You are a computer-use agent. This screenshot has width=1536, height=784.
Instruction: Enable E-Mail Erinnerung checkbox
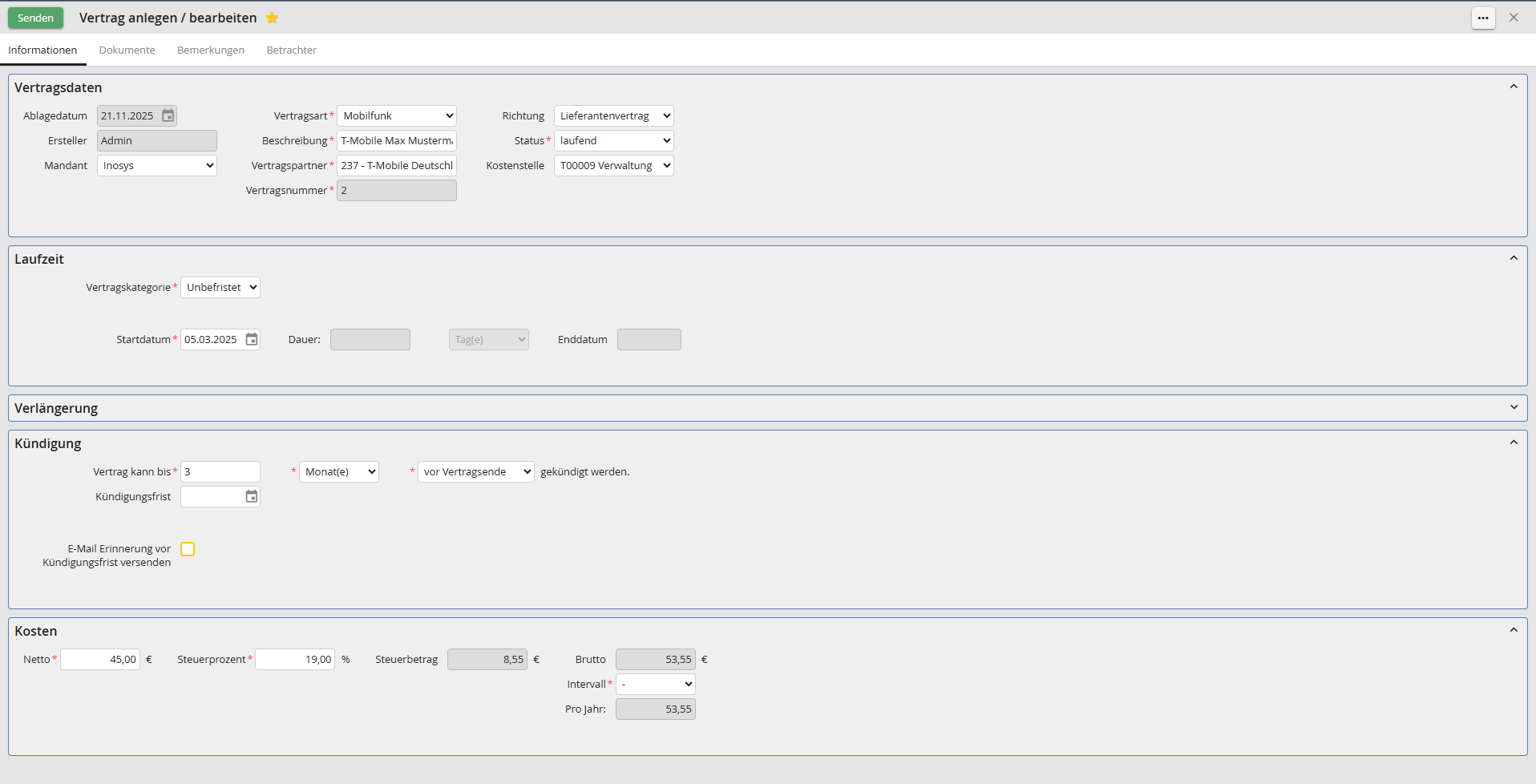click(188, 549)
